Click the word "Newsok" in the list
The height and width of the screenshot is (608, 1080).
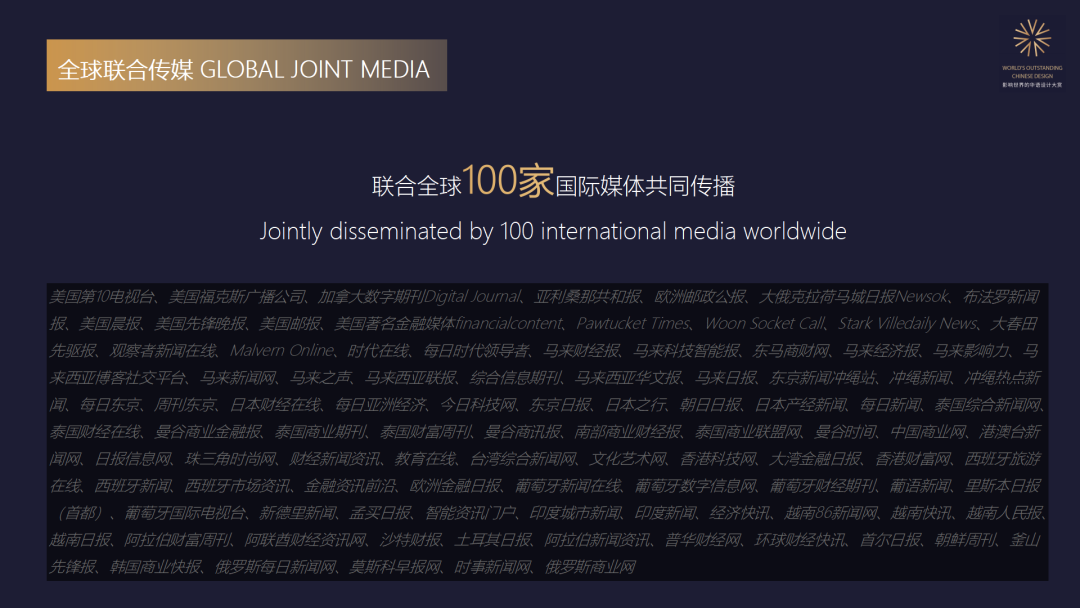click(922, 297)
